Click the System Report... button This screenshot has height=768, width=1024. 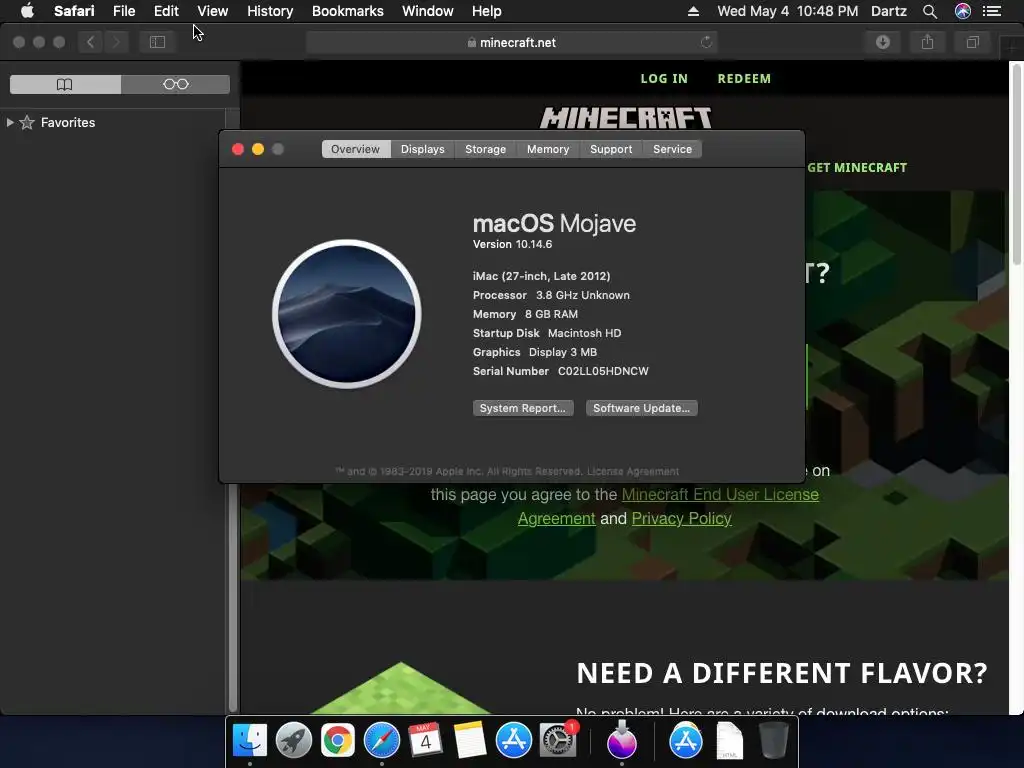[523, 408]
